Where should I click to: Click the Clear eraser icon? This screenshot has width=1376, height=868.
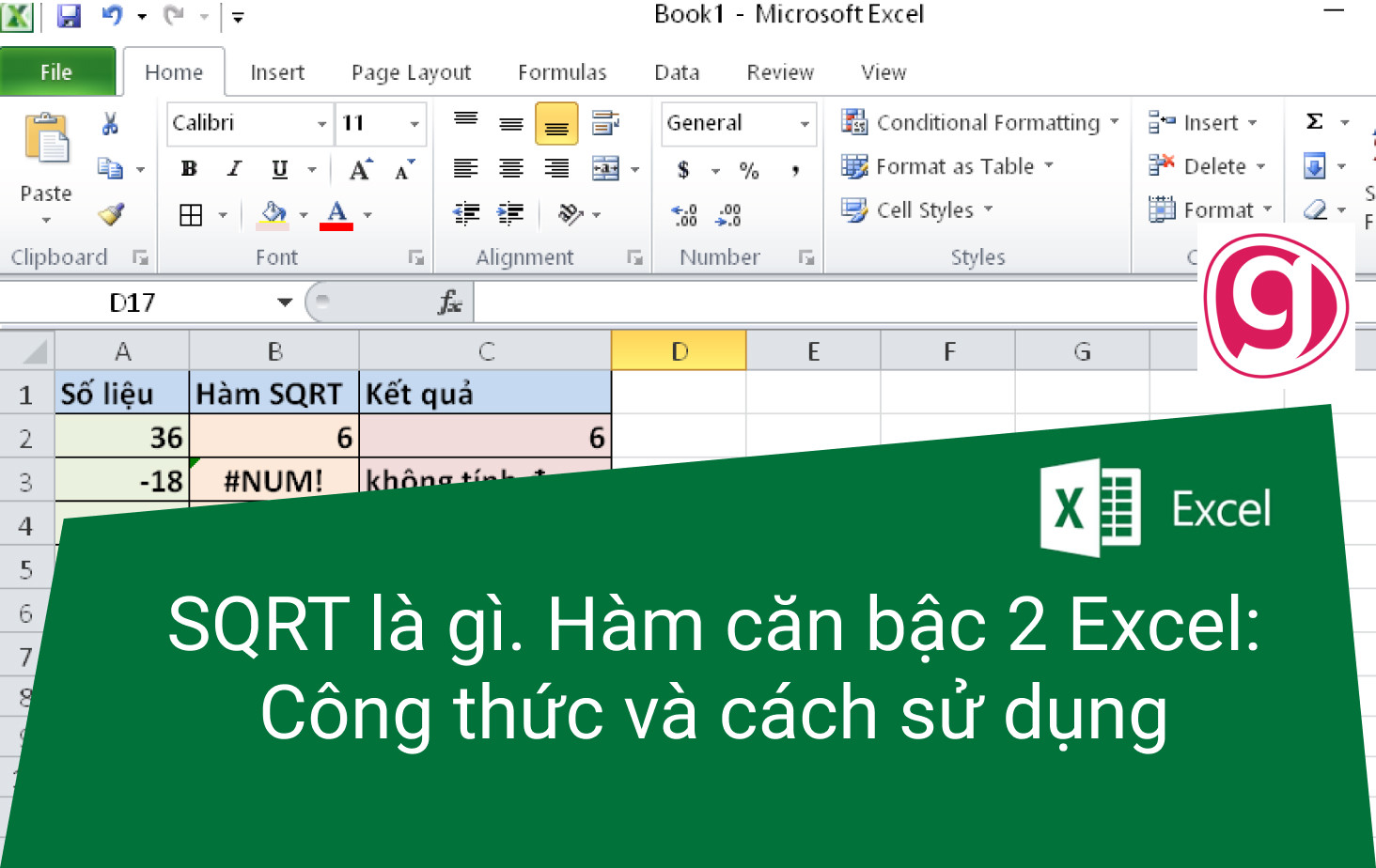[x=1315, y=209]
